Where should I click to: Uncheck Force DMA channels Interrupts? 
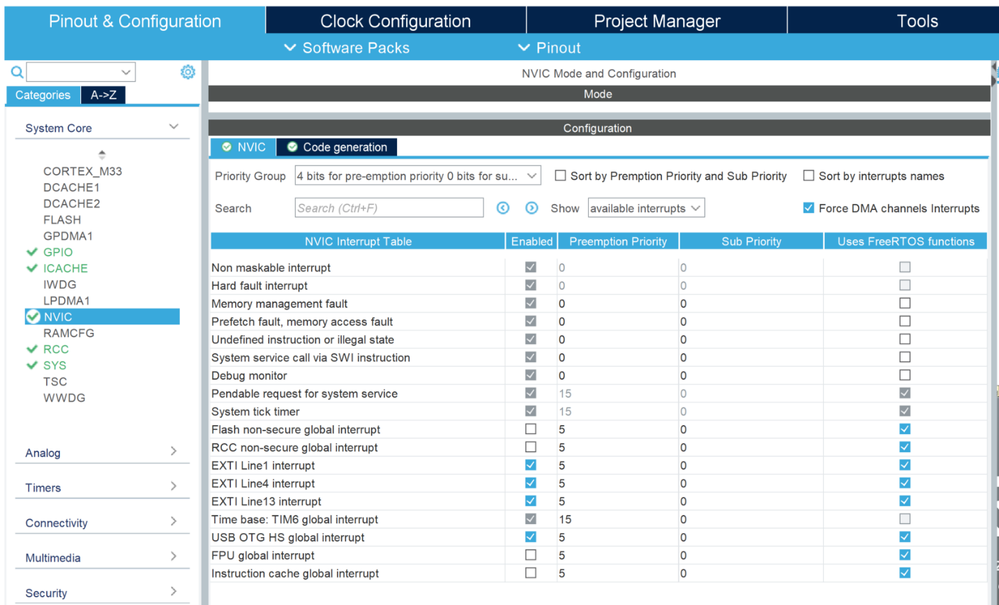click(x=809, y=208)
